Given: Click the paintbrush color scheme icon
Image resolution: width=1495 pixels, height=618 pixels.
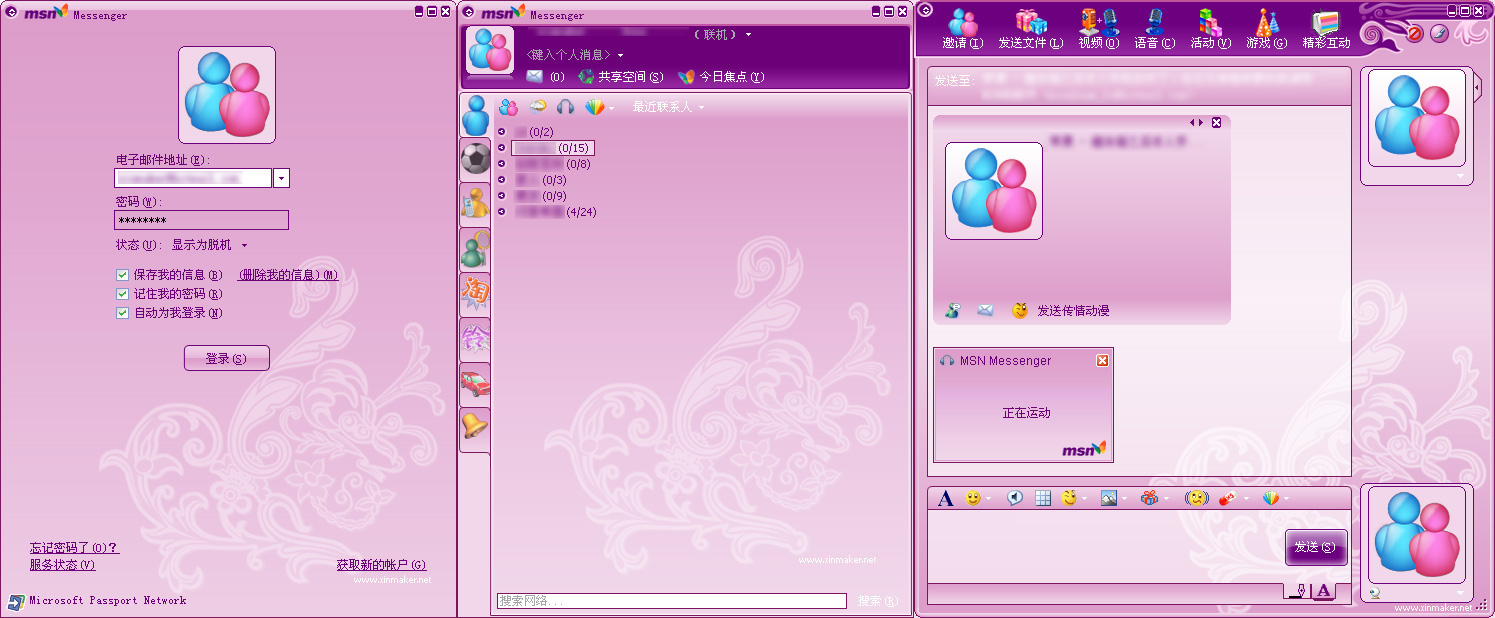Looking at the screenshot, I should tap(1439, 33).
